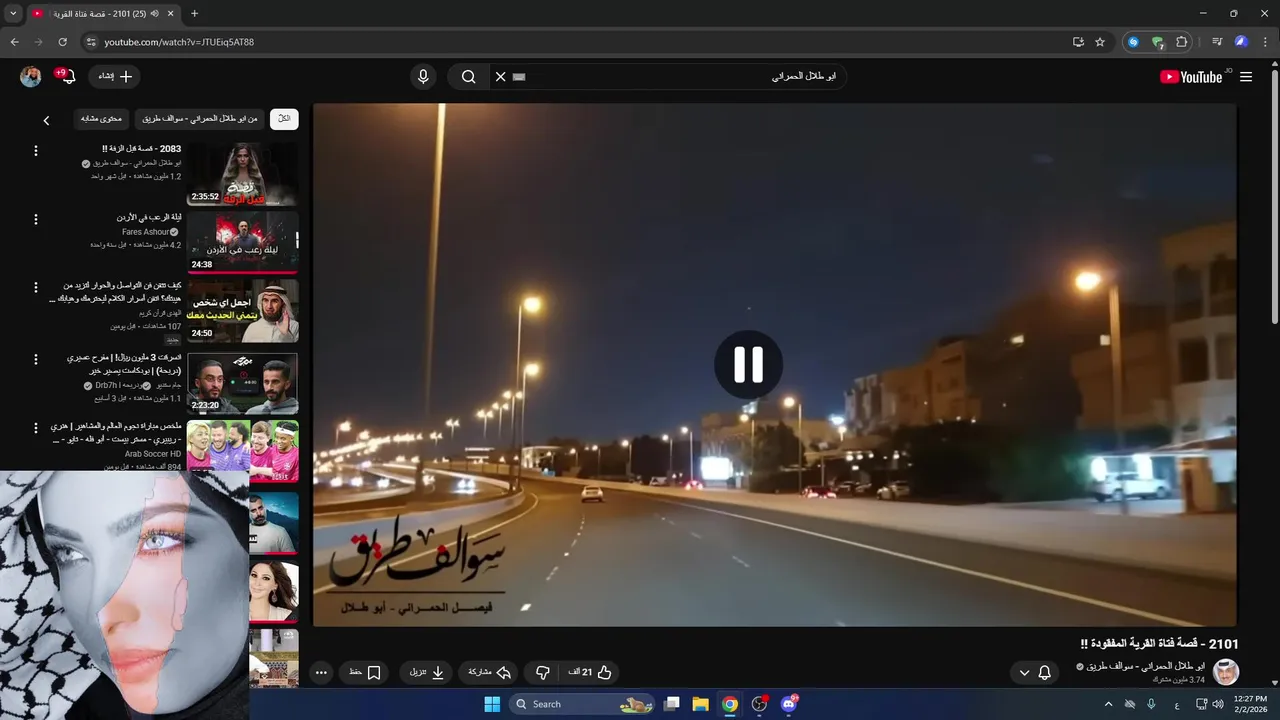The height and width of the screenshot is (720, 1280).
Task: Select the الكل filter chip
Action: 284,119
